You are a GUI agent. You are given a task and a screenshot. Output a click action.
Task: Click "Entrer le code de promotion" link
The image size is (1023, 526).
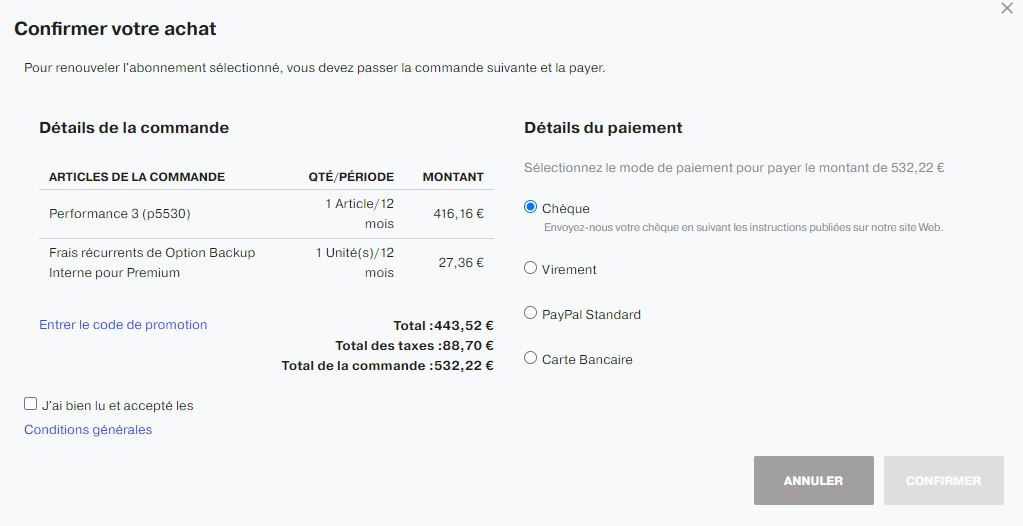coord(123,324)
